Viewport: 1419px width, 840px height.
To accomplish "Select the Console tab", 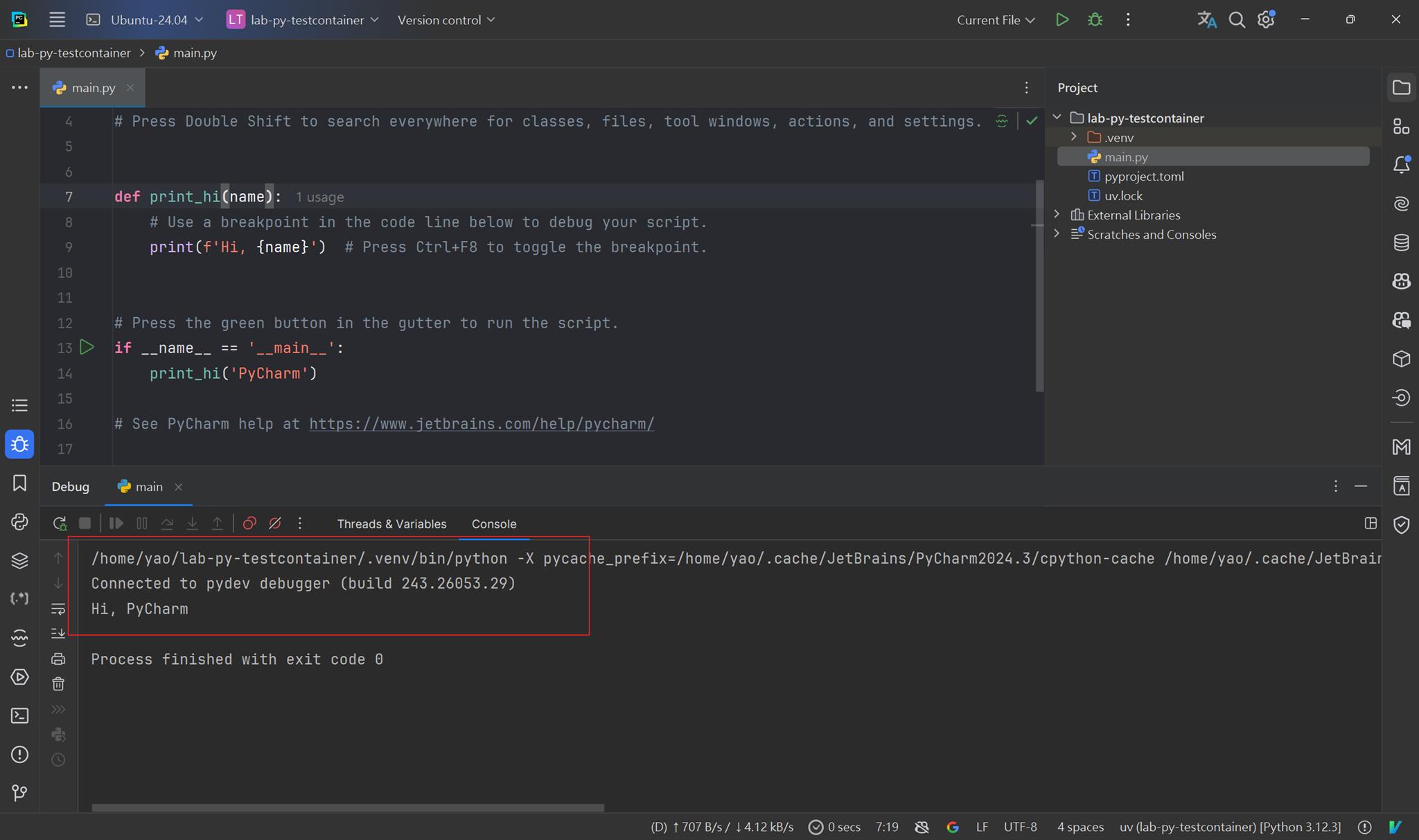I will click(x=494, y=524).
